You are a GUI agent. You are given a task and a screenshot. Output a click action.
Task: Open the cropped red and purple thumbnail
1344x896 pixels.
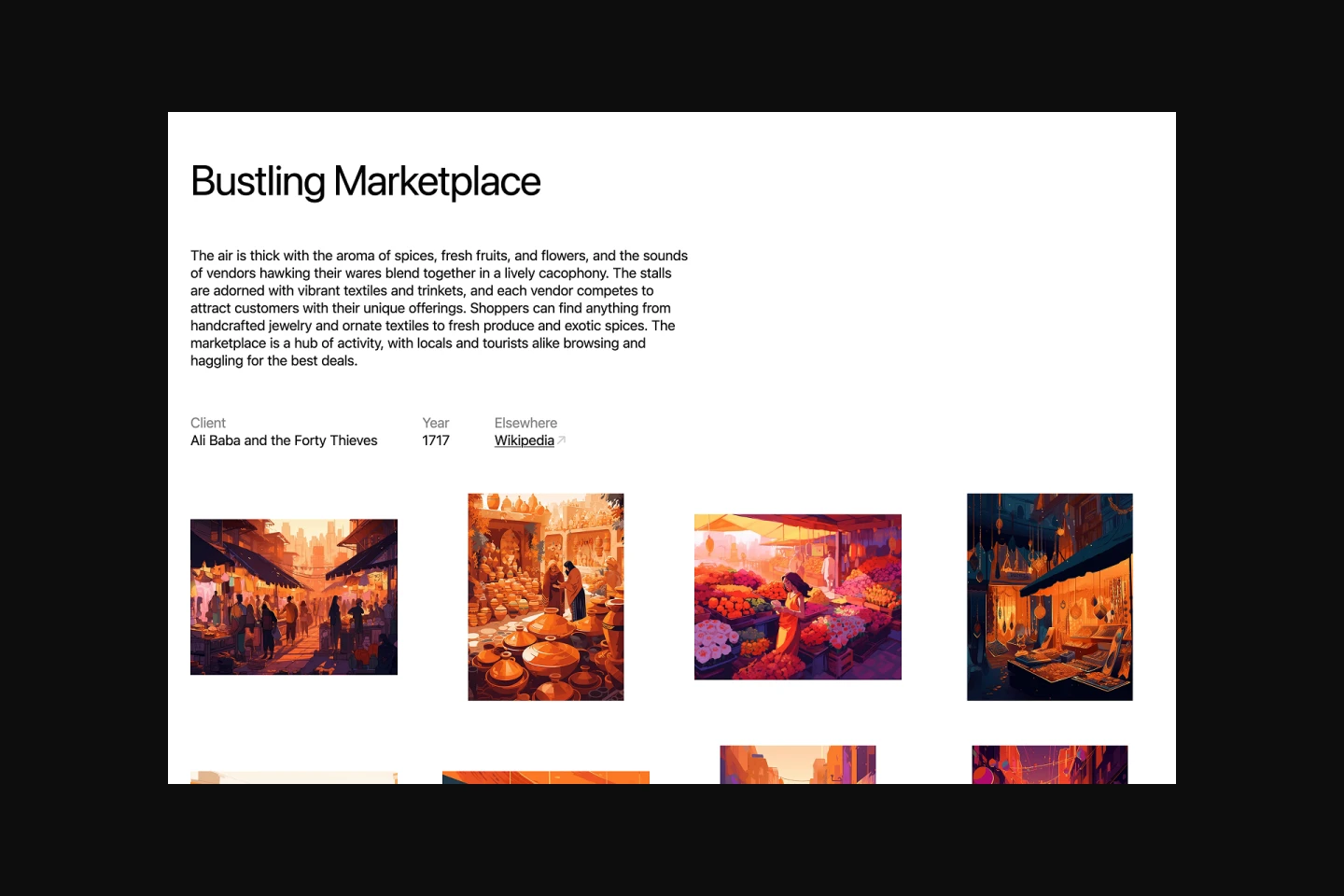[1049, 764]
